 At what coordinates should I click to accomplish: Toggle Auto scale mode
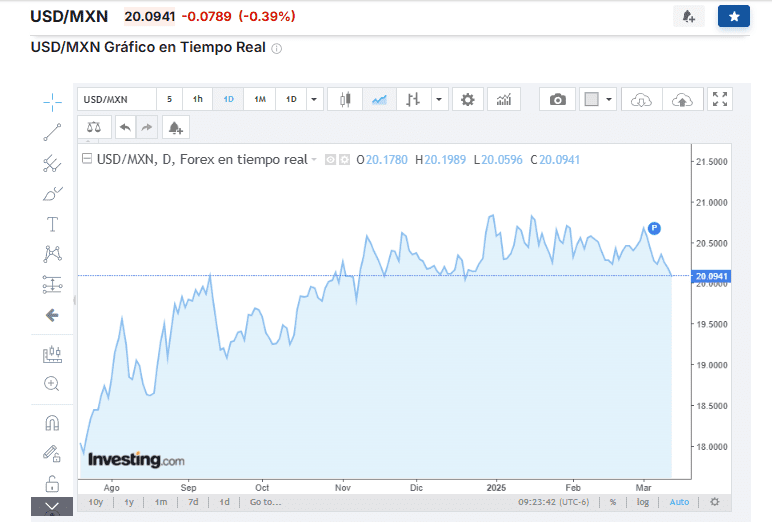click(x=679, y=502)
